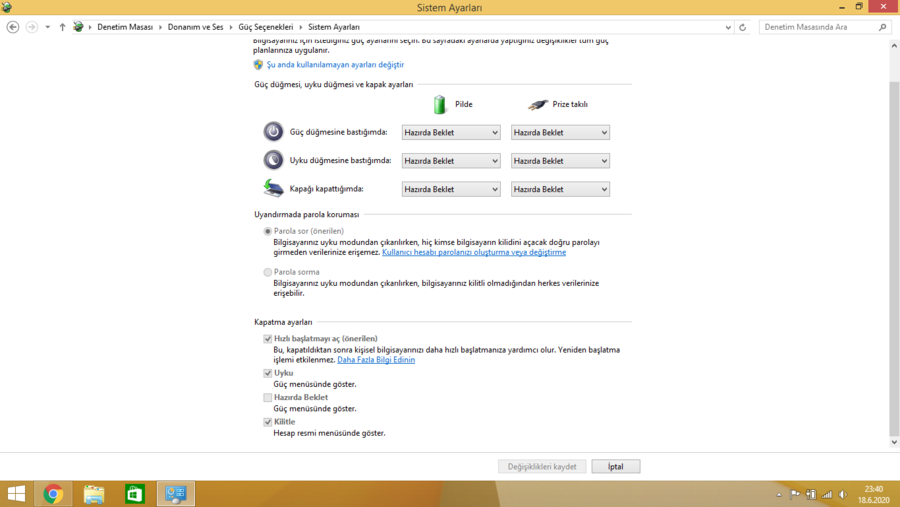The image size is (900, 507).
Task: Click the İptal button
Action: tap(615, 466)
